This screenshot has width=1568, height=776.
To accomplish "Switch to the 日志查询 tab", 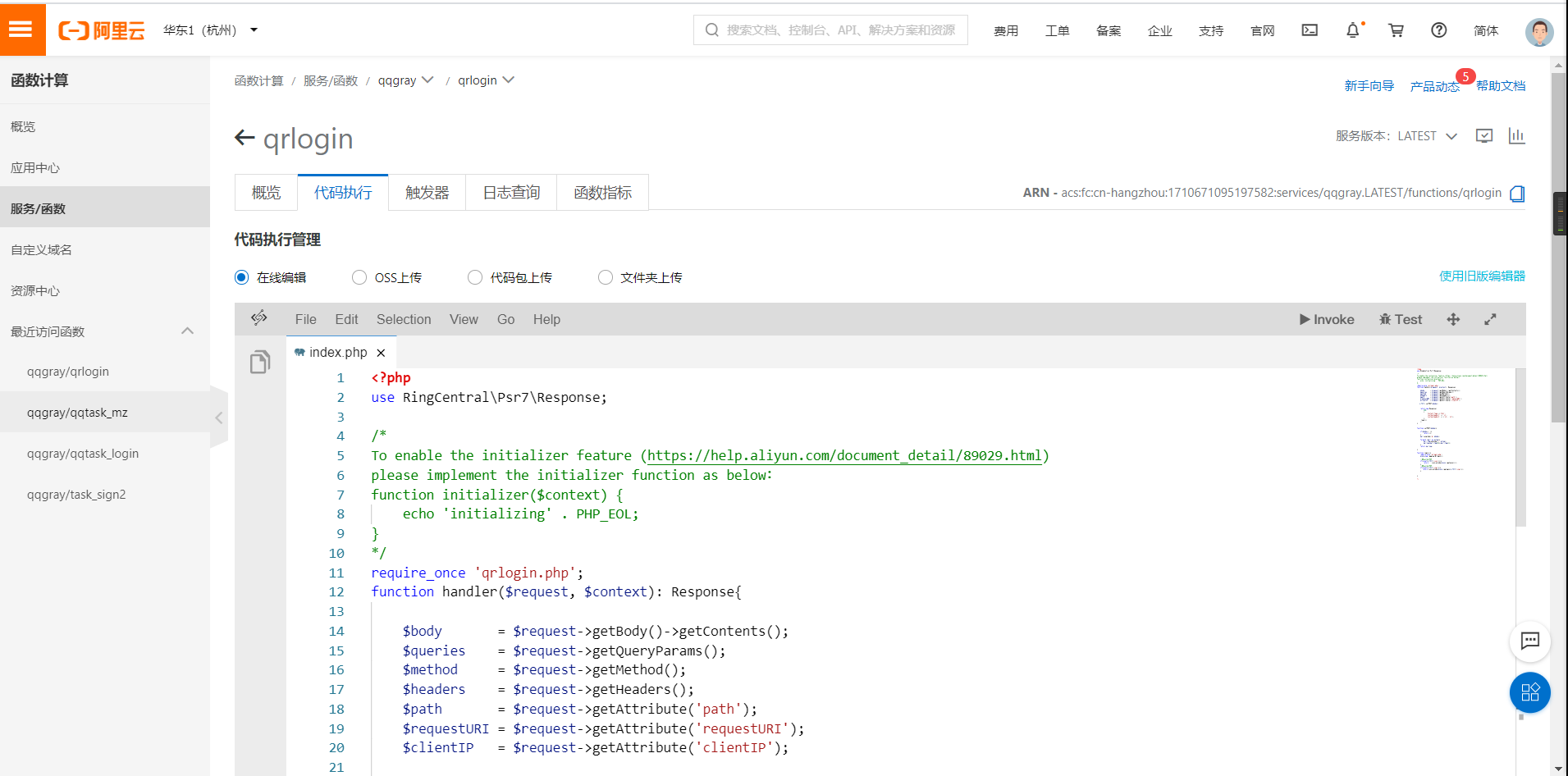I will [x=511, y=193].
